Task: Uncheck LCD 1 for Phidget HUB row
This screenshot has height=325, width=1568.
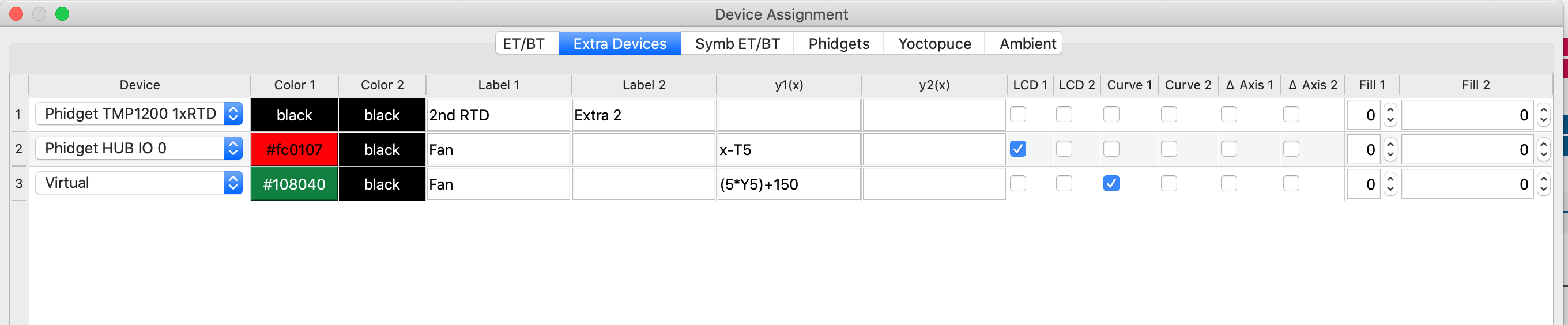Action: click(x=1017, y=149)
